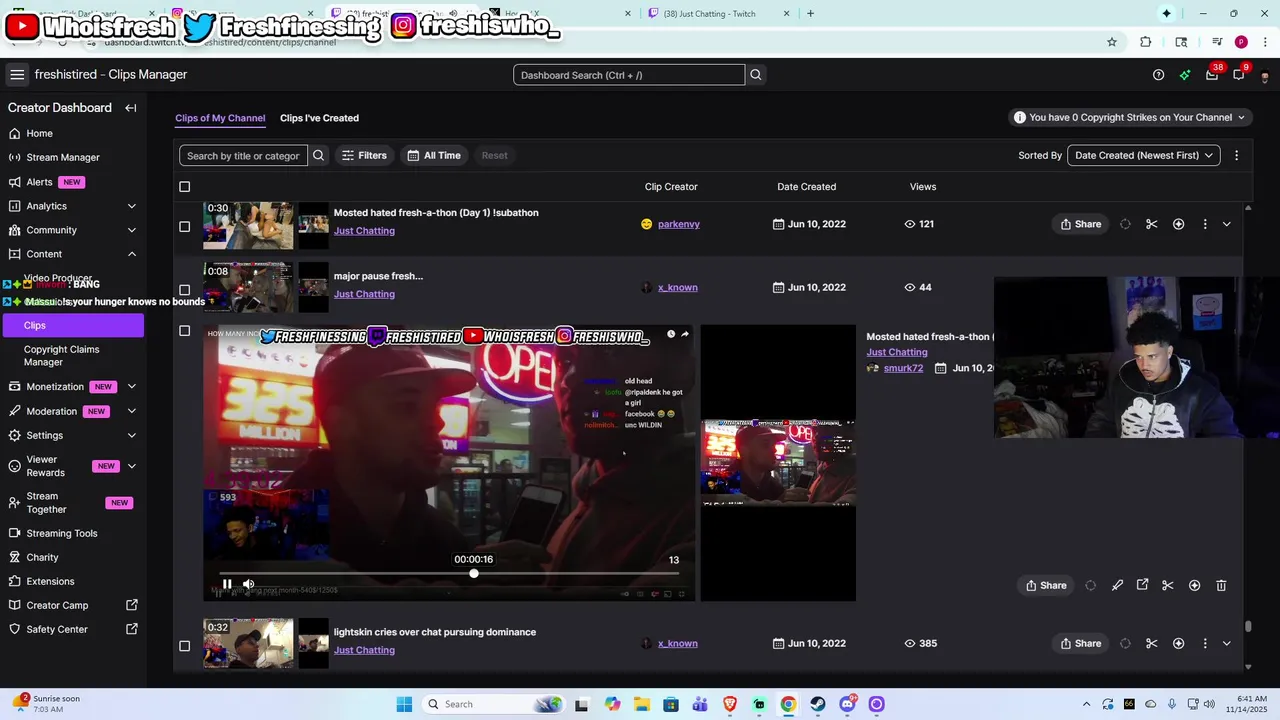
Task: Open the Sorted By Date Created dropdown
Action: 1144,155
